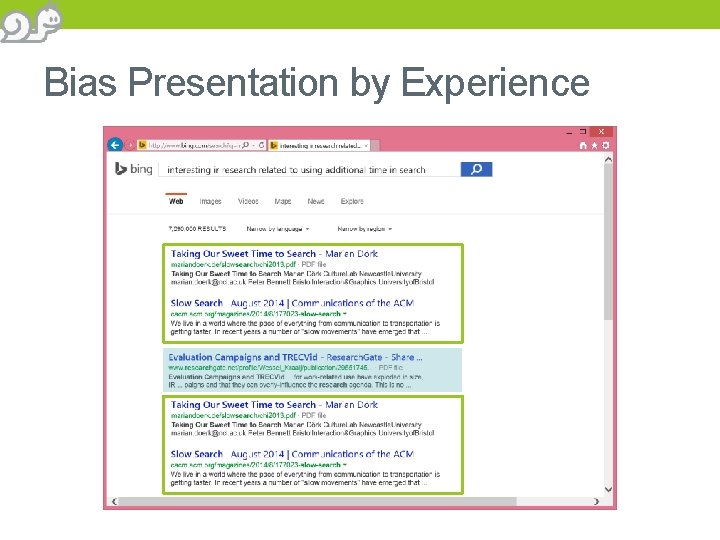Screen dimensions: 720x540
Task: Expand dropdown arrow beside second cacm.acm.org URL
Action: [344, 465]
